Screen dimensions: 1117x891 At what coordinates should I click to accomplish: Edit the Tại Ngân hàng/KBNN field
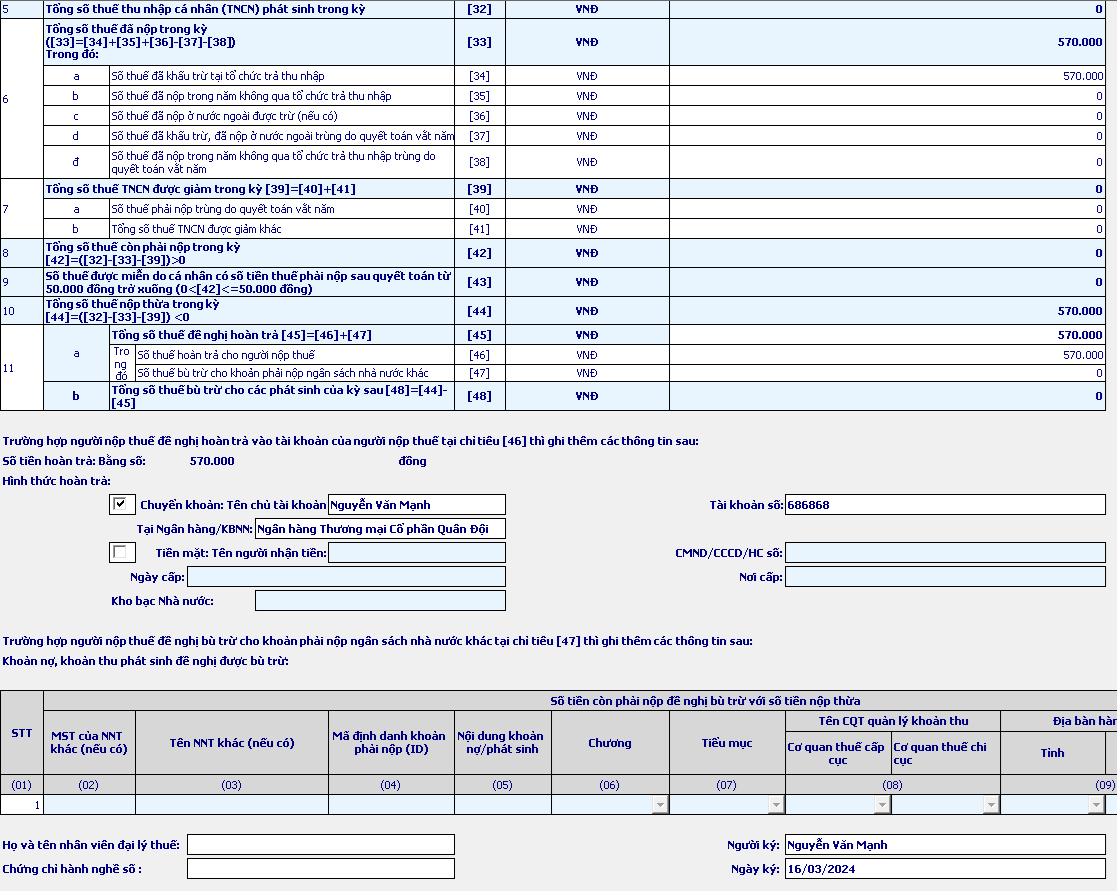pos(380,529)
